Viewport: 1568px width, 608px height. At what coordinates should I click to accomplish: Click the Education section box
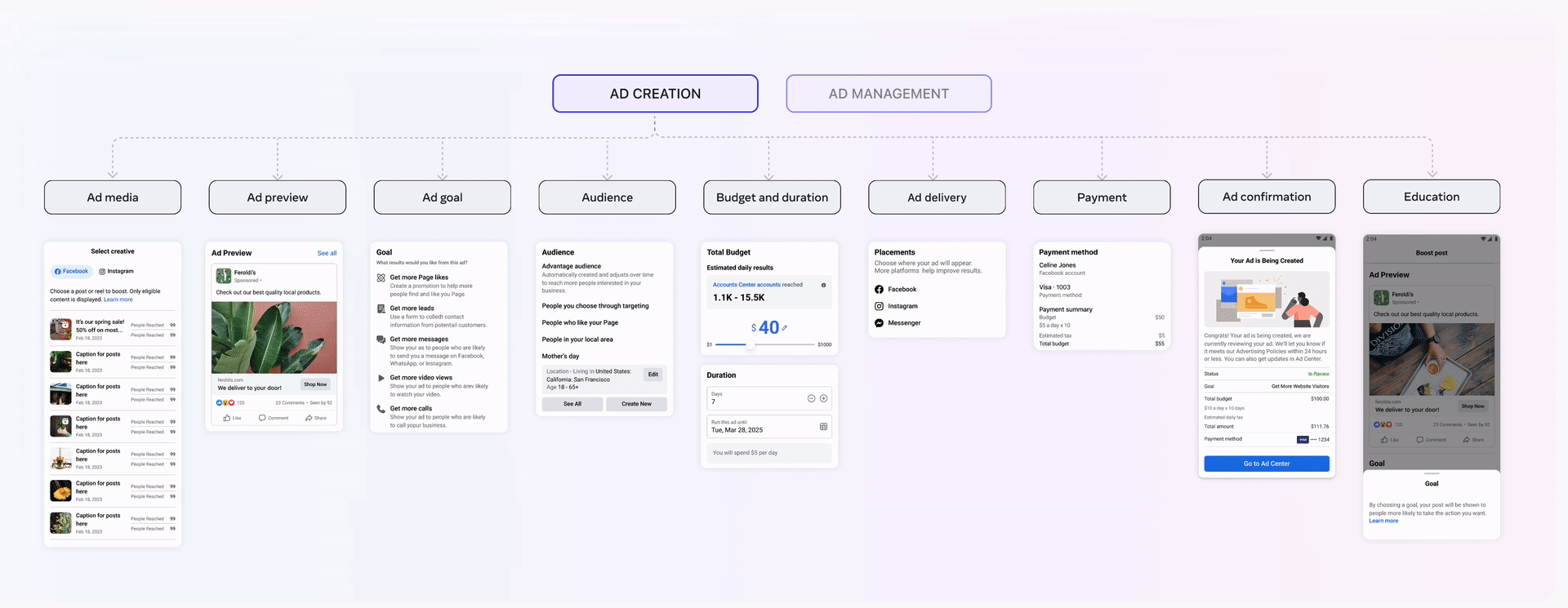click(x=1432, y=197)
